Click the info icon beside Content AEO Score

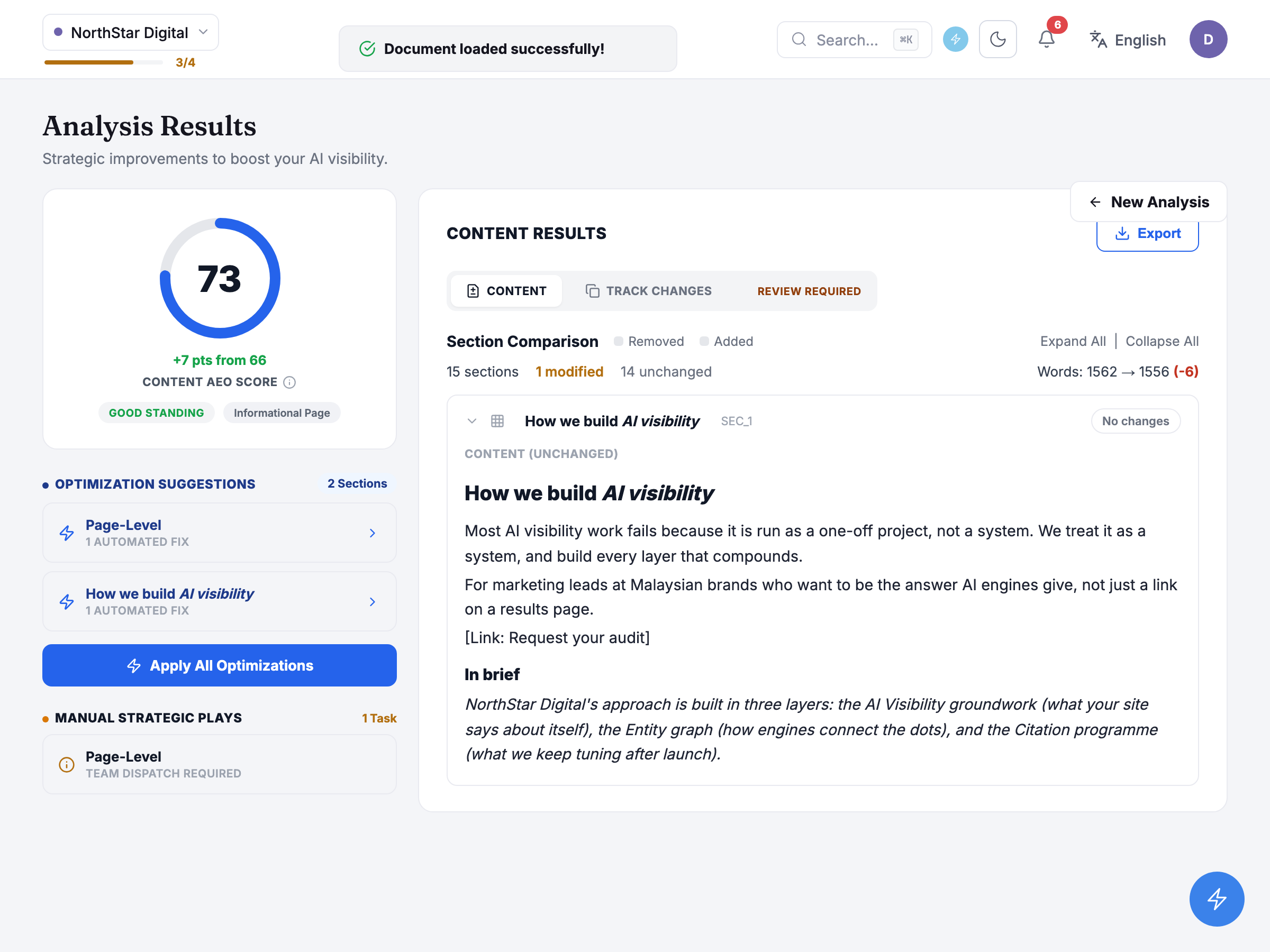[290, 382]
